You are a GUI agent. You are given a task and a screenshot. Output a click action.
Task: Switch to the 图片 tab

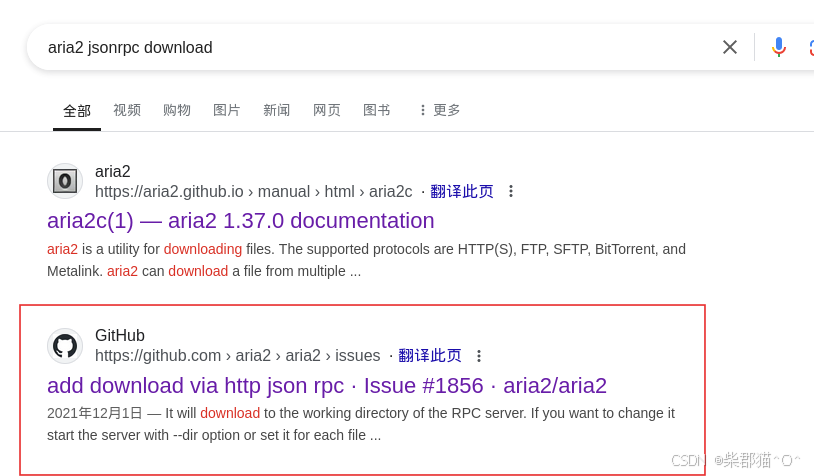click(x=226, y=110)
